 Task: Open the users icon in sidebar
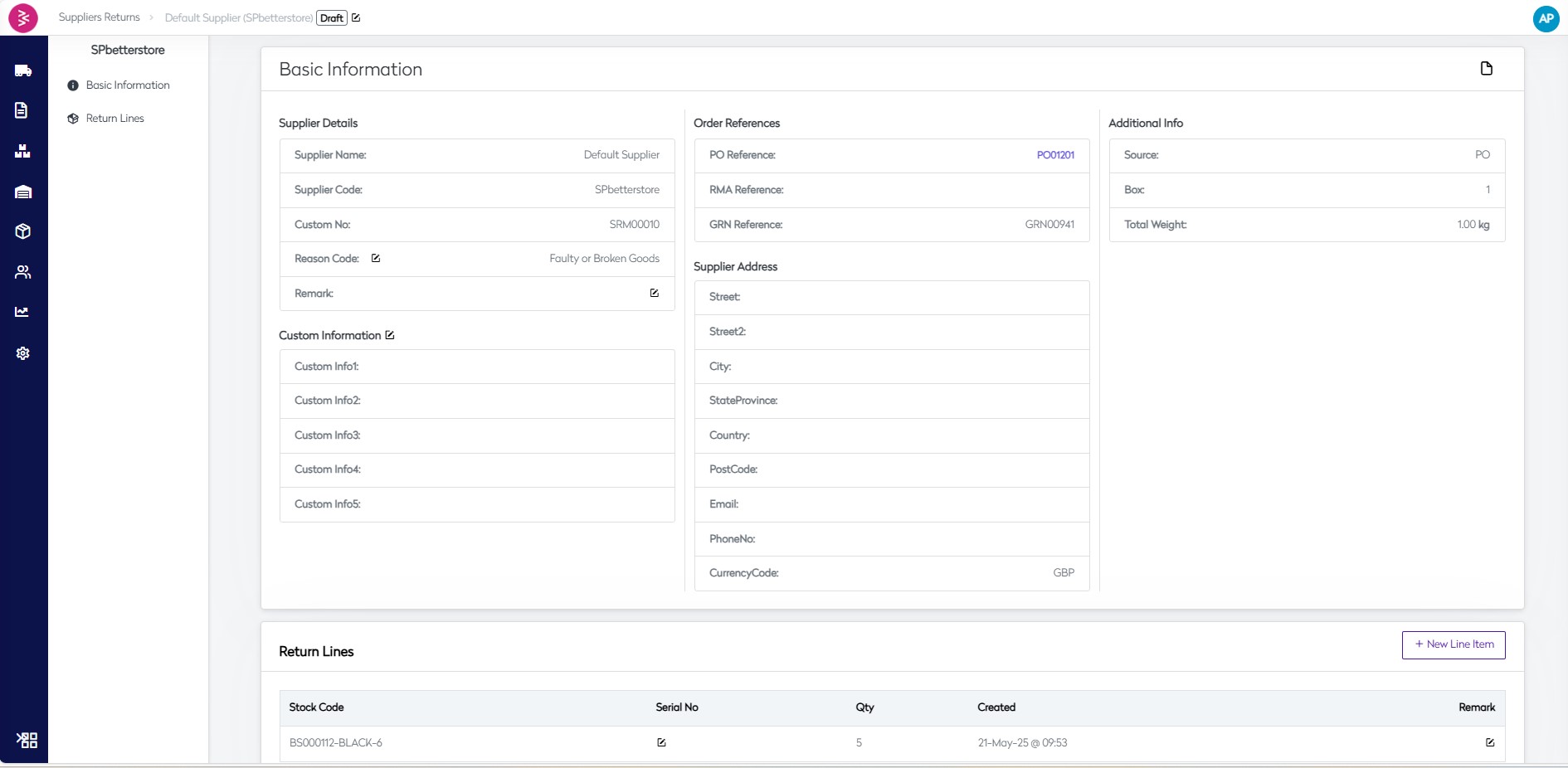pyautogui.click(x=23, y=272)
